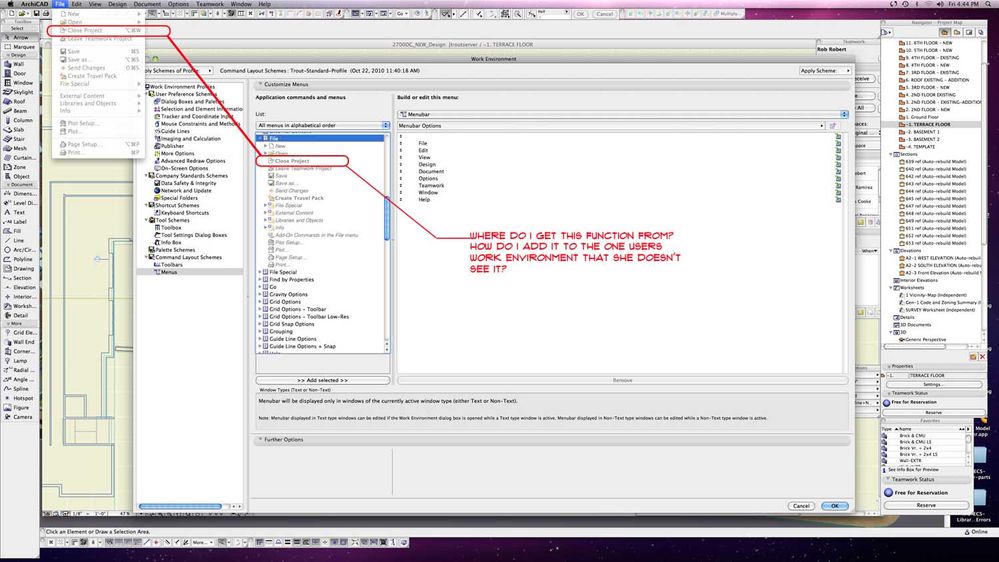Open the Menubar selection dropdown
The image size is (999, 562).
622,114
